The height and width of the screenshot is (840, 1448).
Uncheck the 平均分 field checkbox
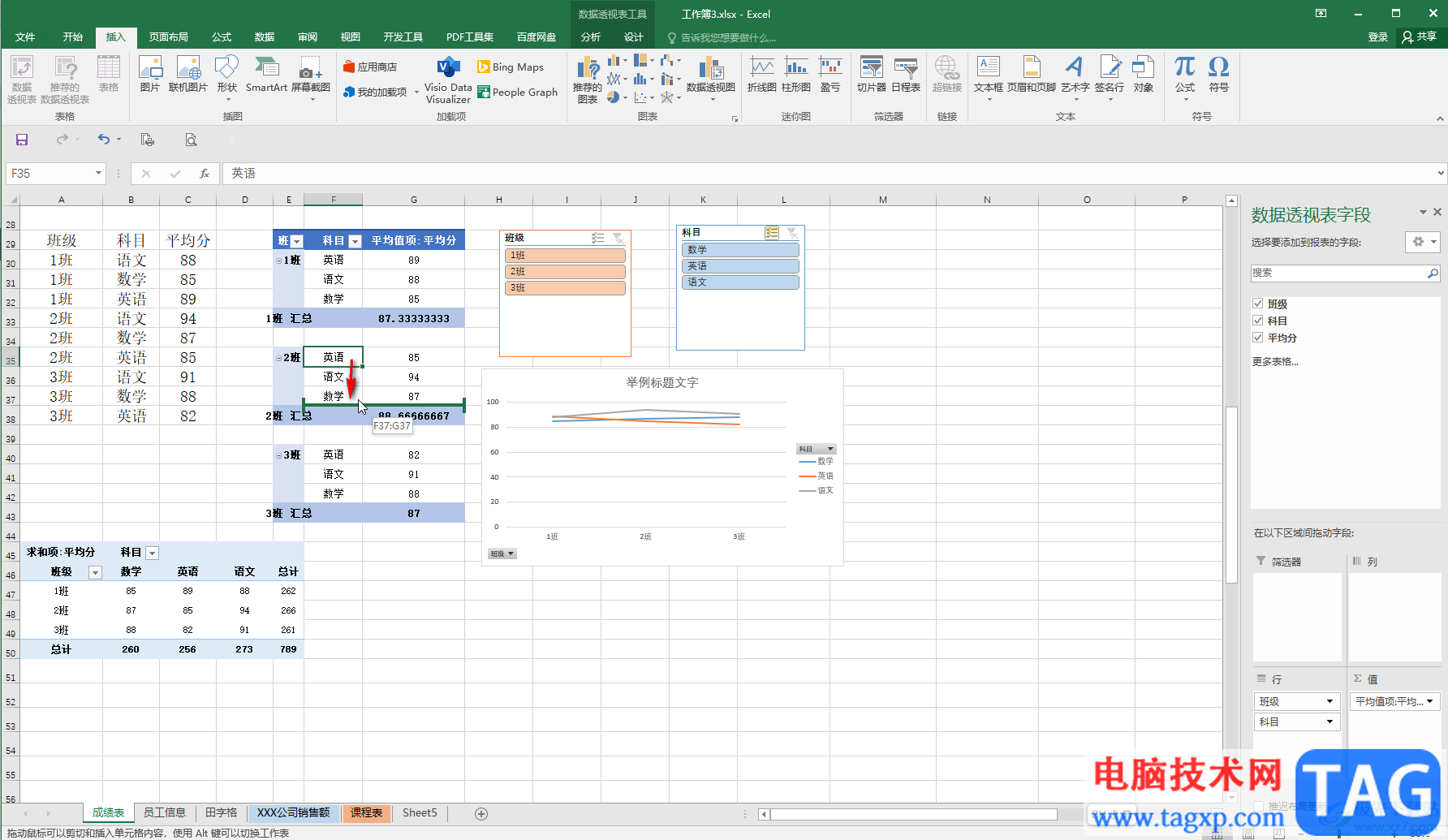tap(1258, 338)
